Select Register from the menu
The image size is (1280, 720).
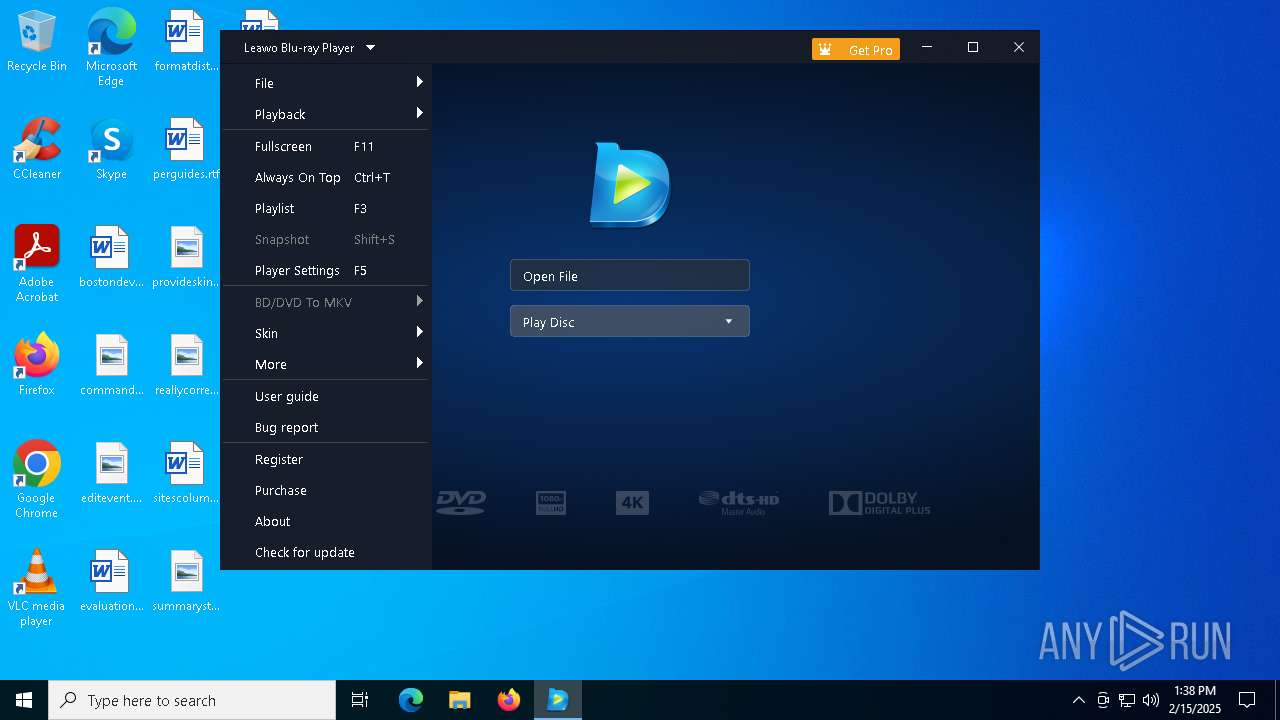326,459
